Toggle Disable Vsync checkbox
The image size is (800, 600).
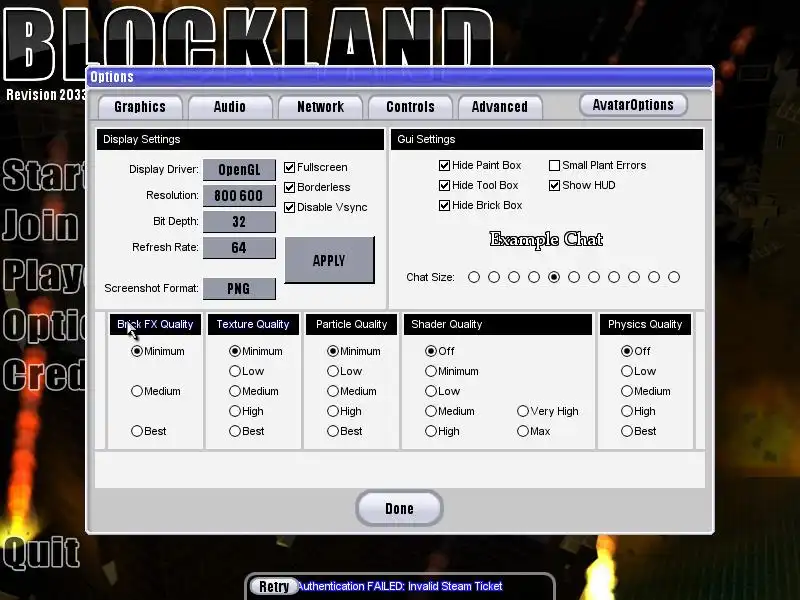pos(289,207)
